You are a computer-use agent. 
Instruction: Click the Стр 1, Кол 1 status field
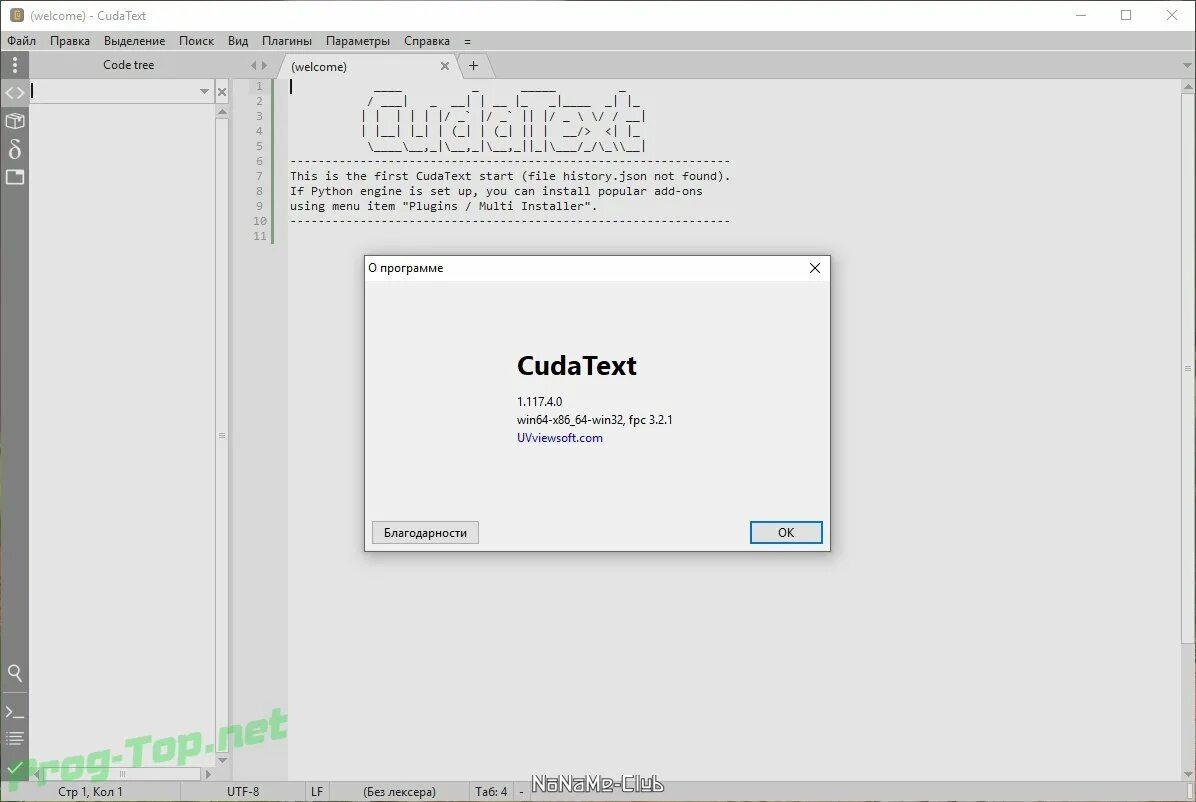click(x=90, y=791)
